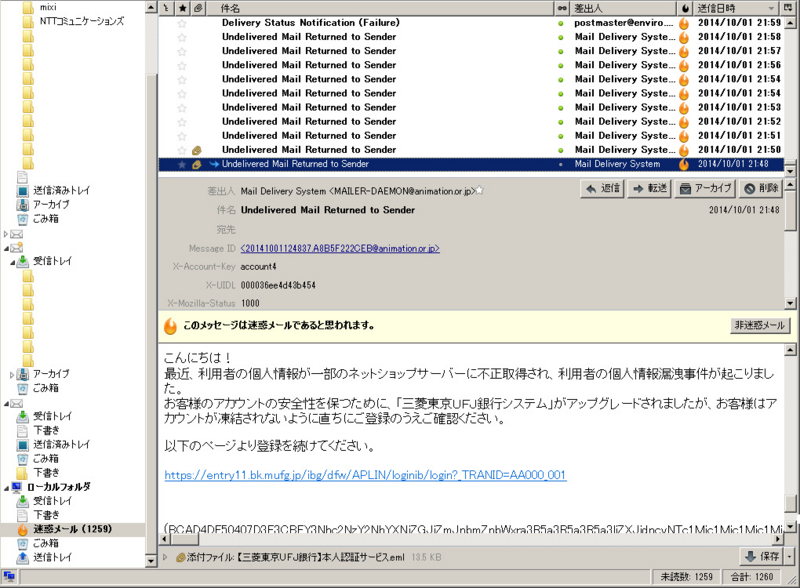Click the postmaster@enviro sender cell
This screenshot has width=800, height=588.
coord(624,23)
